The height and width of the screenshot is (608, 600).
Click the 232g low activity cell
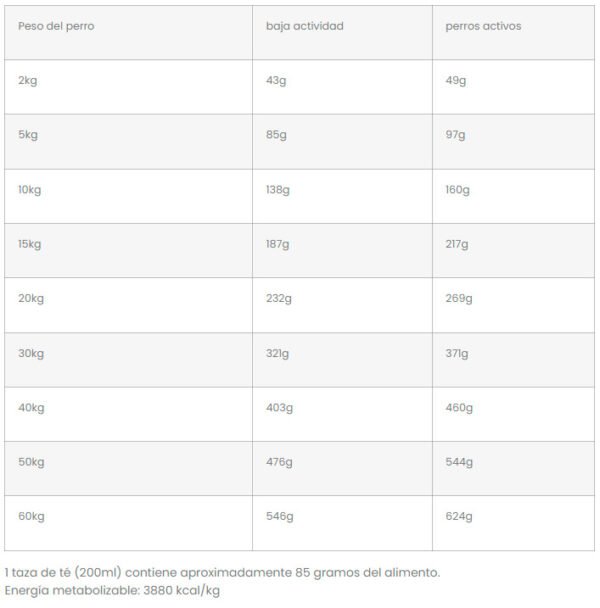pyautogui.click(x=342, y=305)
